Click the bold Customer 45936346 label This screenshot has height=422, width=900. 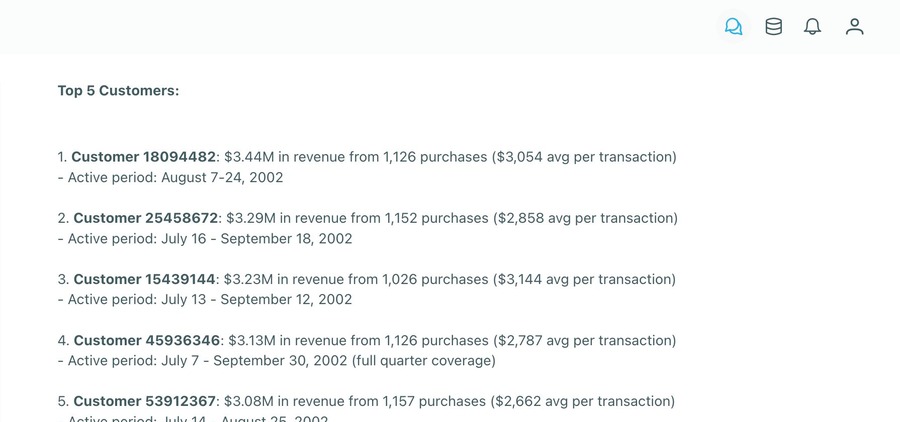[x=145, y=340]
